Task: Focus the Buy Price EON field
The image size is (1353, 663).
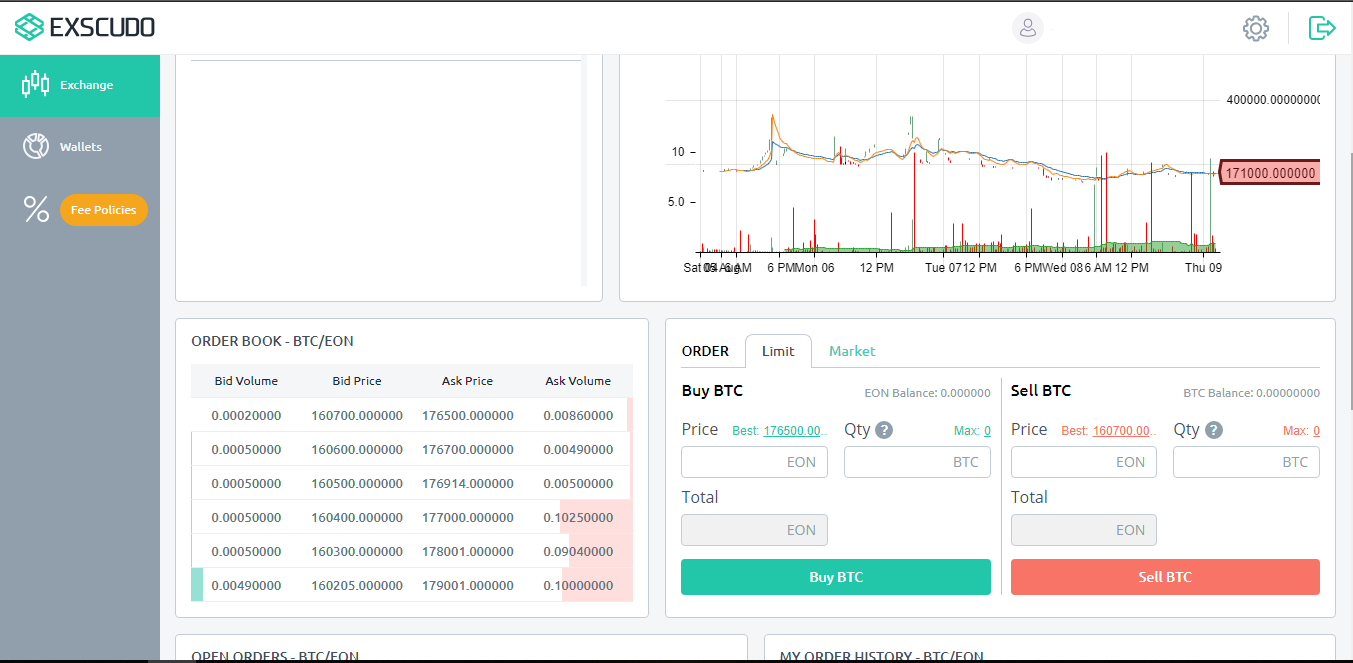Action: (754, 462)
